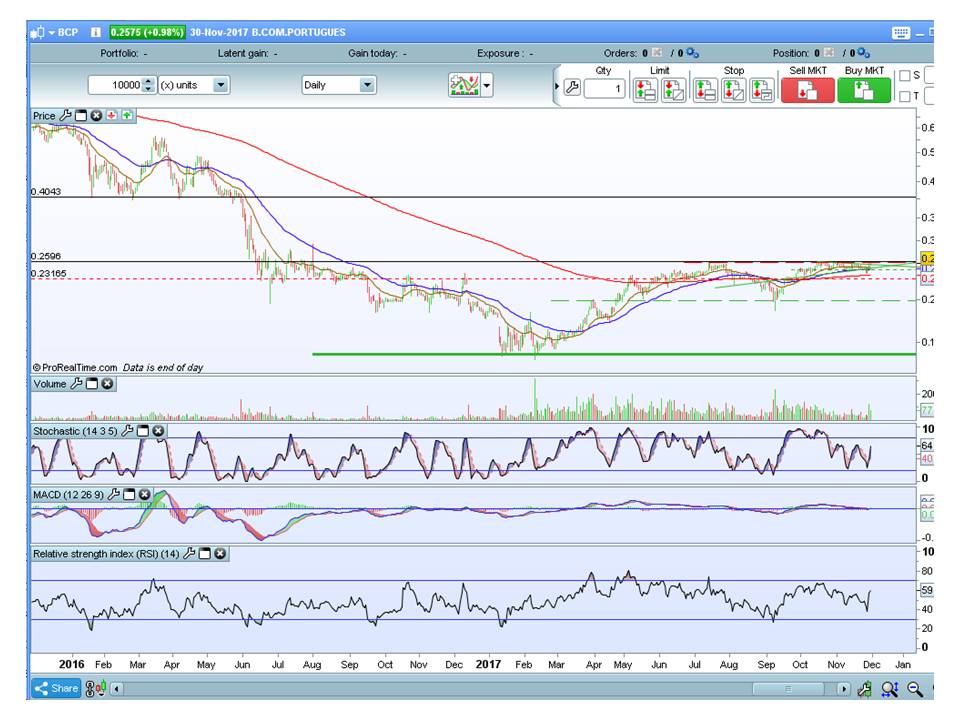Open the BCP ticker dropdown arrow
The image size is (960, 720).
[50, 32]
